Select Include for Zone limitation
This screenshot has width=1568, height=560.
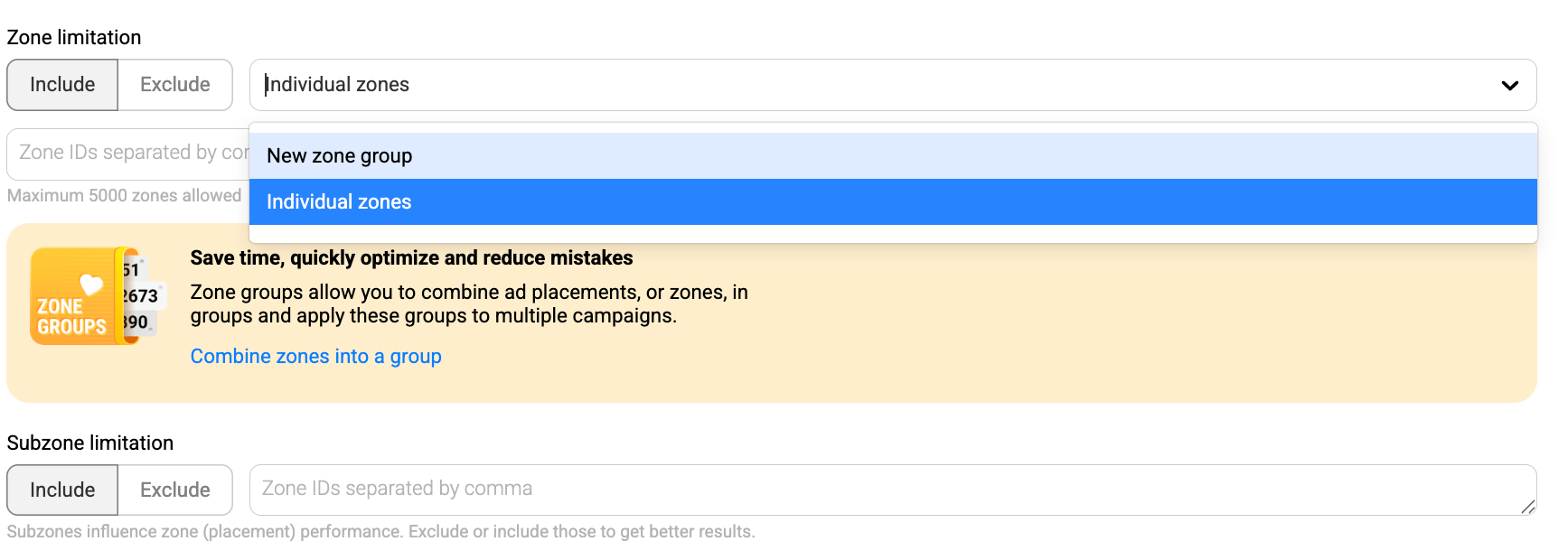coord(61,84)
